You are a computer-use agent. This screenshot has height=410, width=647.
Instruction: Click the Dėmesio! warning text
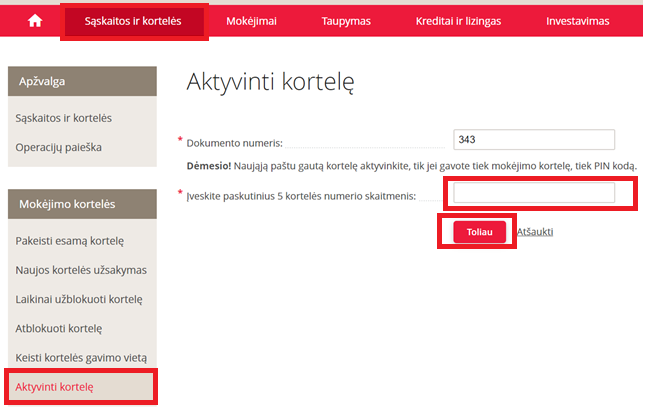click(412, 166)
